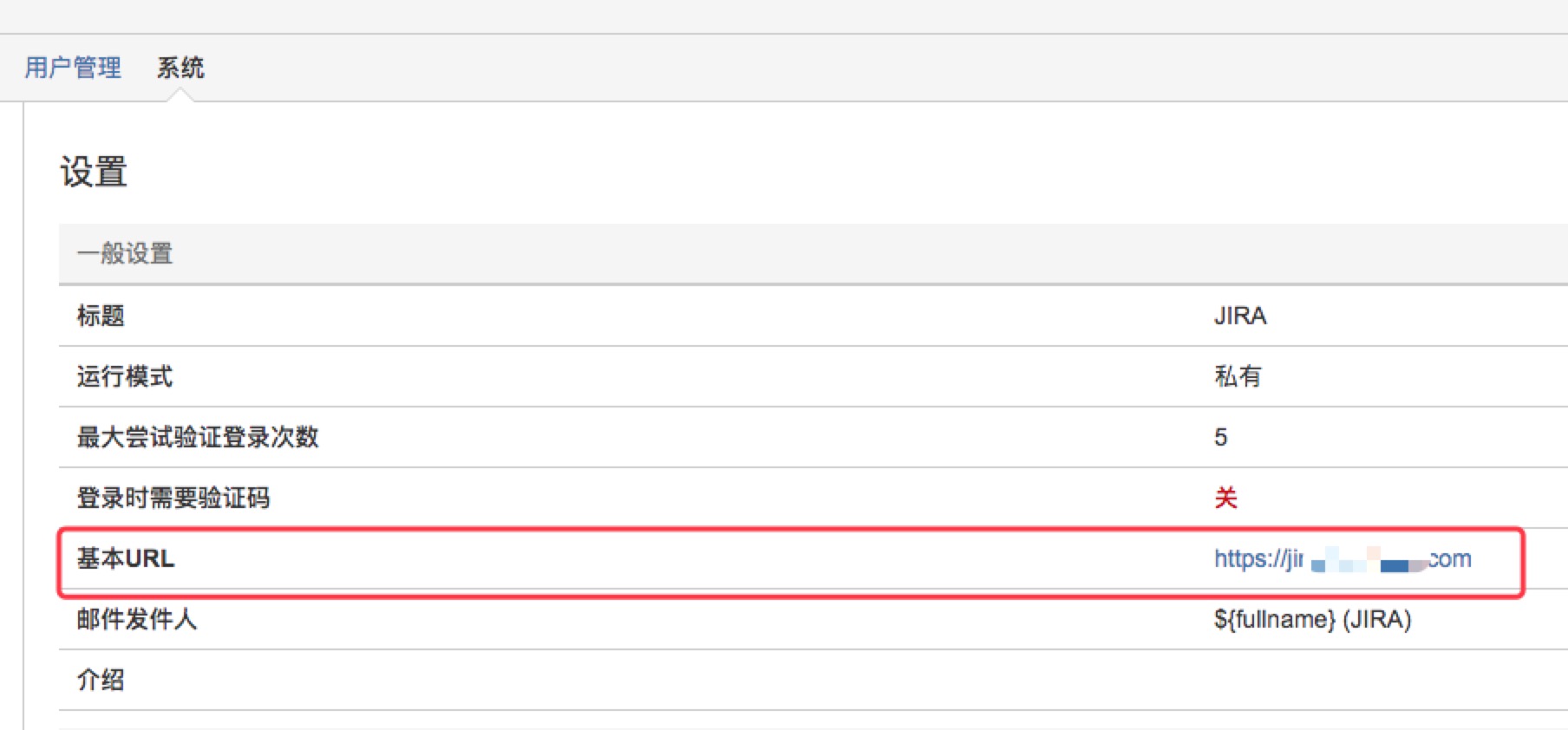Click the red 关 captcha status
1568x730 pixels.
(1225, 498)
